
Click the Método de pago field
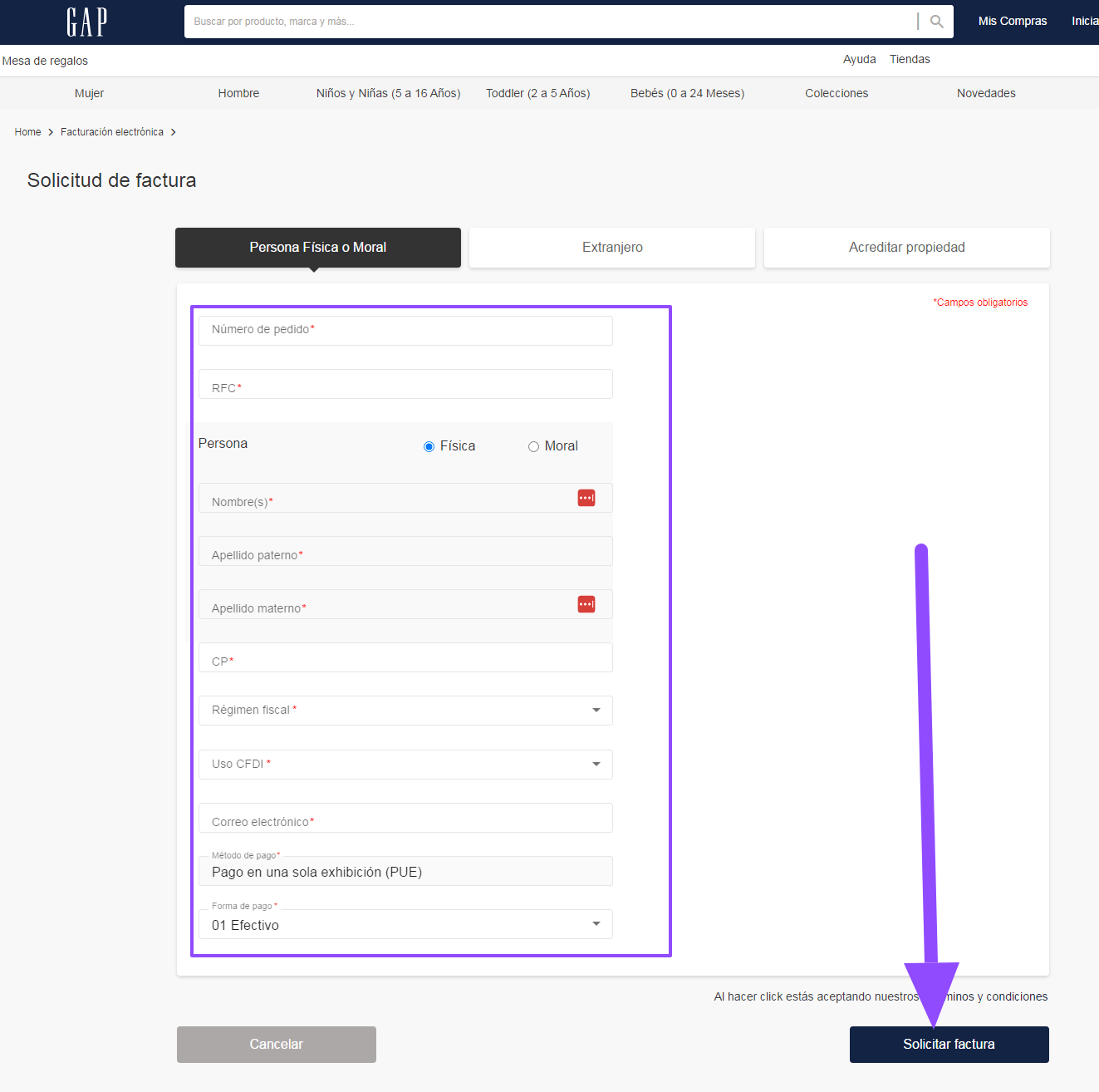tap(405, 871)
